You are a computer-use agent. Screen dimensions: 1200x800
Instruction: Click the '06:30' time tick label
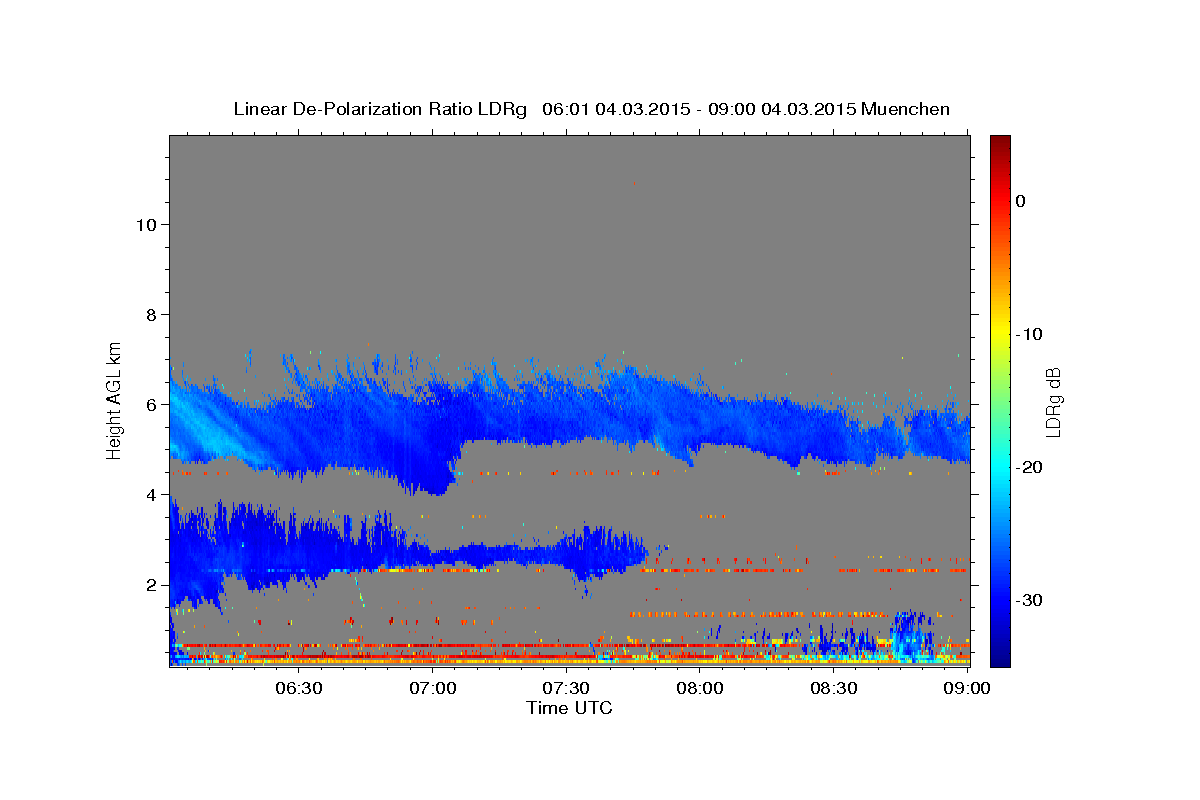pyautogui.click(x=298, y=689)
